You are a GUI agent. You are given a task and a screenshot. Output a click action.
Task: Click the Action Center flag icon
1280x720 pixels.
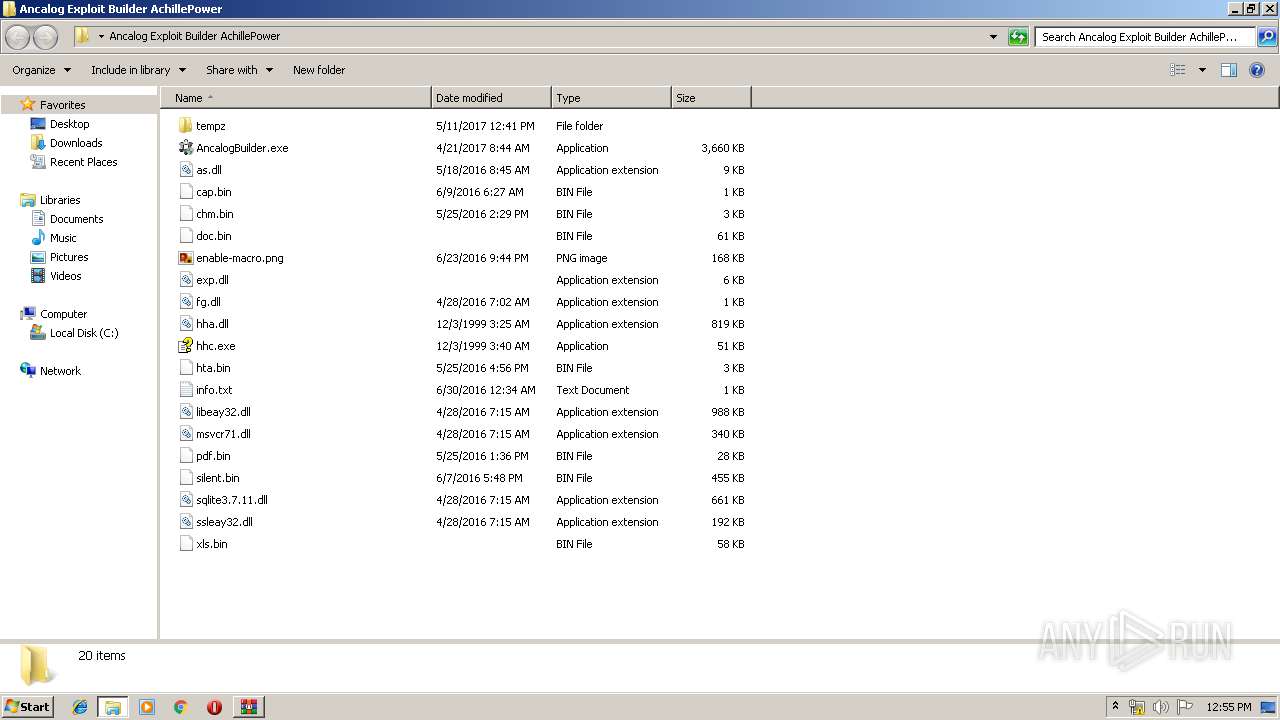tap(1185, 707)
